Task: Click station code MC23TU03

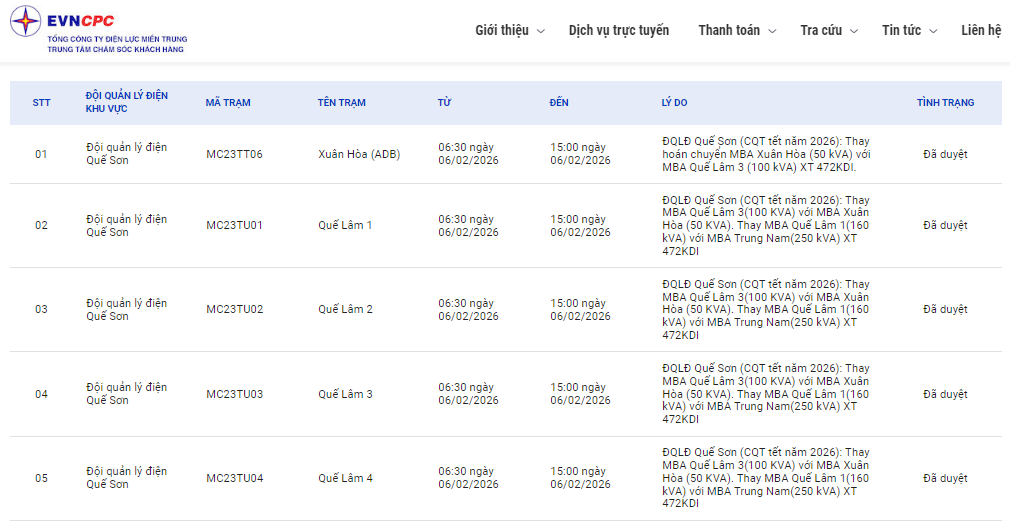Action: 235,394
